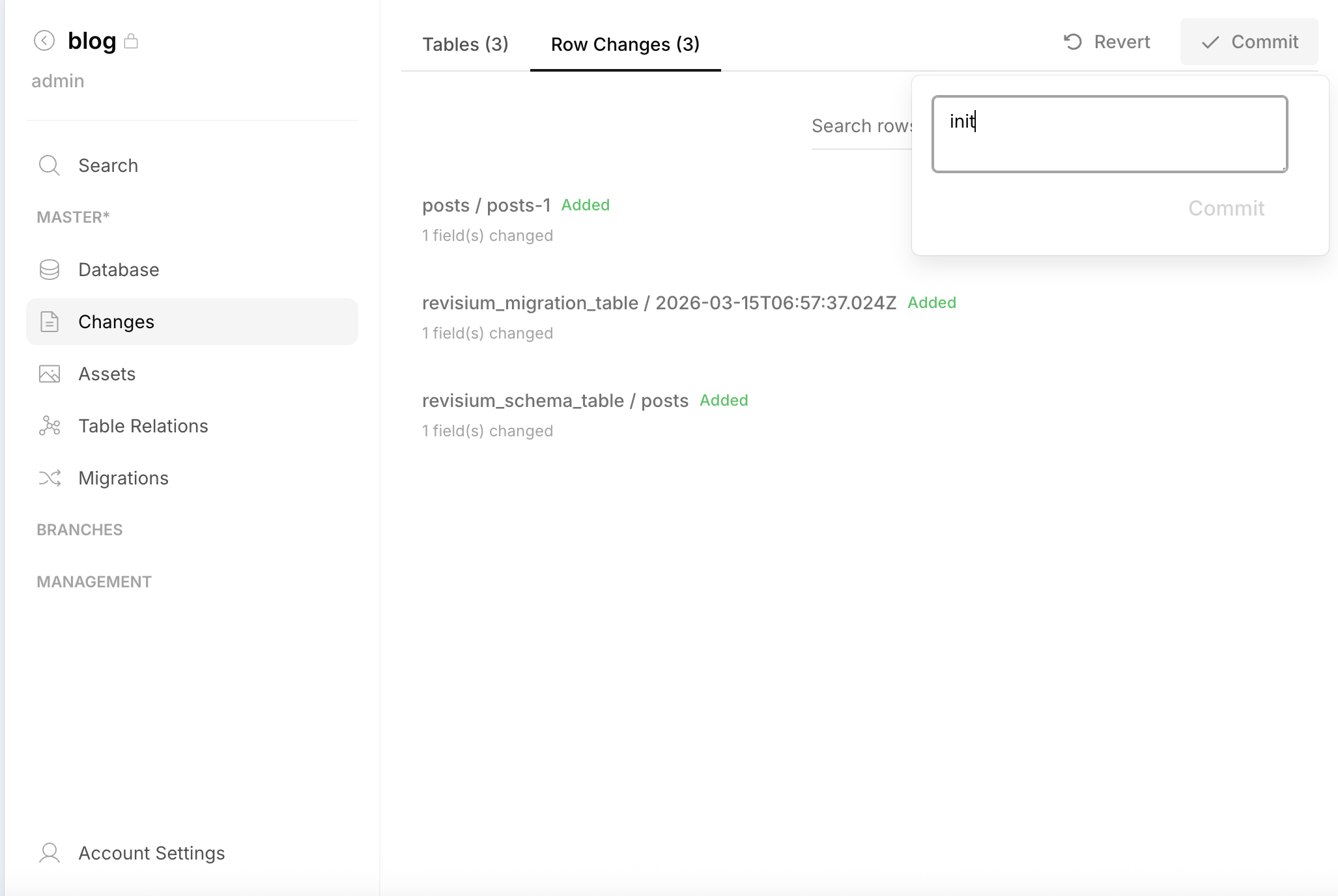Image resolution: width=1338 pixels, height=896 pixels.
Task: Switch to the Tables tab
Action: (465, 44)
